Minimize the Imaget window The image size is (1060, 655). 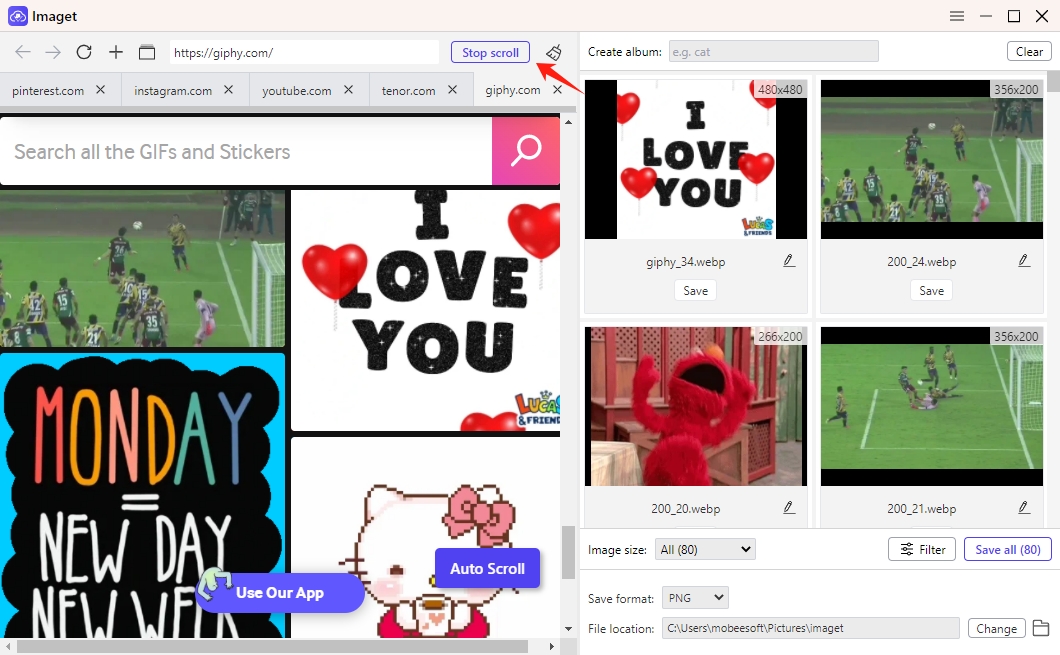986,16
